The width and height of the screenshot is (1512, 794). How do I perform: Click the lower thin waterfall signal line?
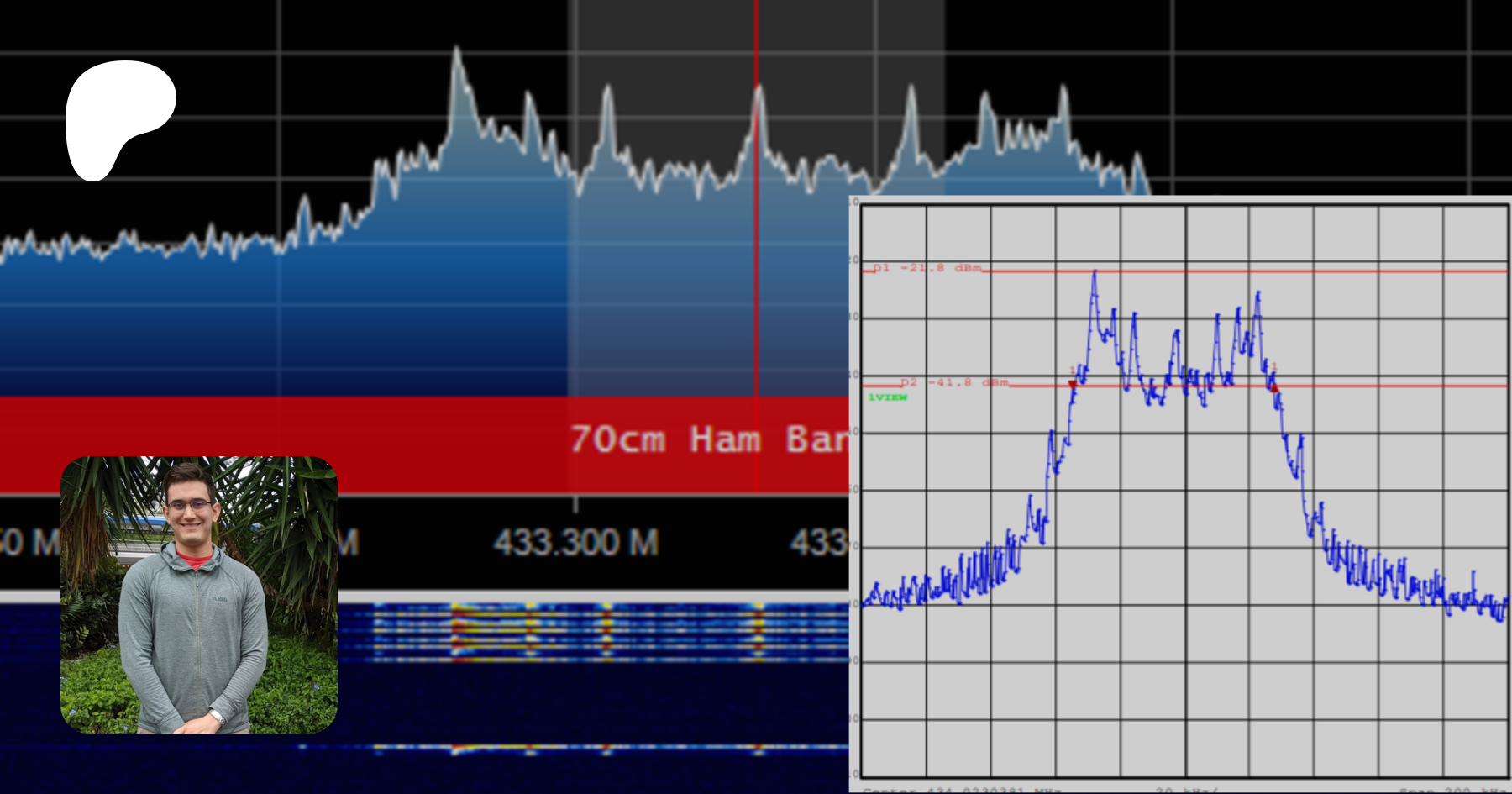click(605, 747)
